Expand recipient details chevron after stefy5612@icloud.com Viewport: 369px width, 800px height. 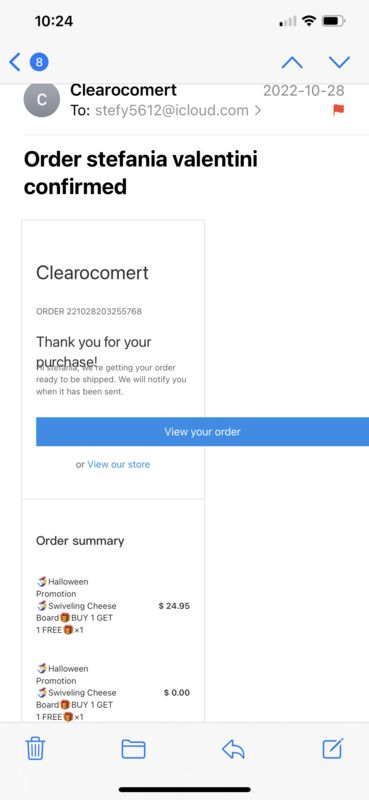click(258, 110)
